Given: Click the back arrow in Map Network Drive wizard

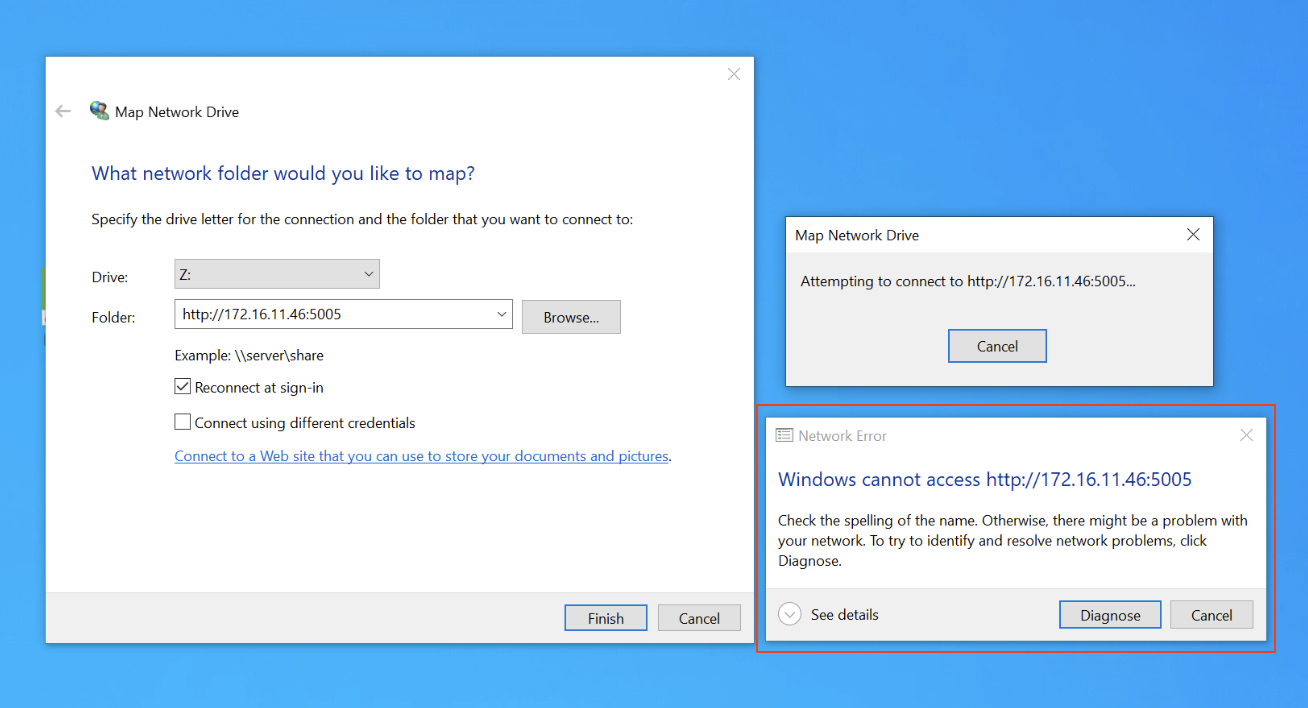Looking at the screenshot, I should pos(63,112).
